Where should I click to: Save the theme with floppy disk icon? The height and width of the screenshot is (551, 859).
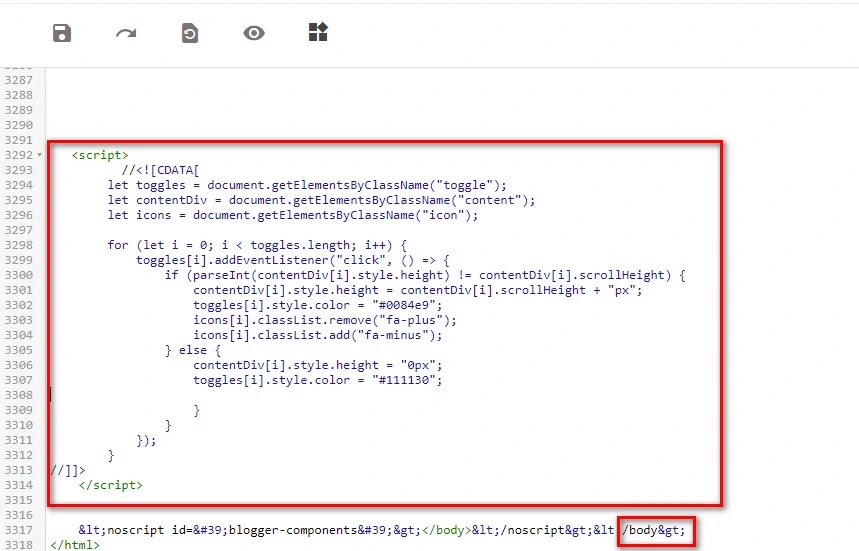pos(62,33)
